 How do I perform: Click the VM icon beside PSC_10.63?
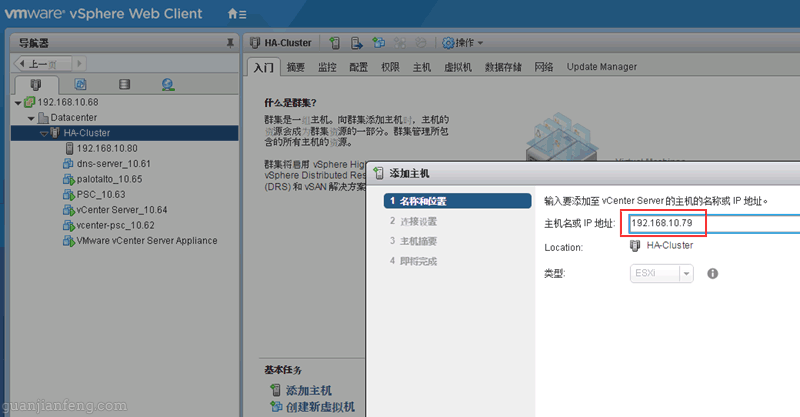click(x=68, y=194)
